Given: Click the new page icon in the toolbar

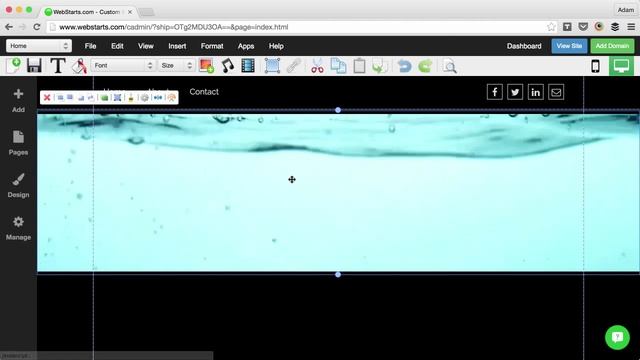Looking at the screenshot, I should (x=13, y=66).
